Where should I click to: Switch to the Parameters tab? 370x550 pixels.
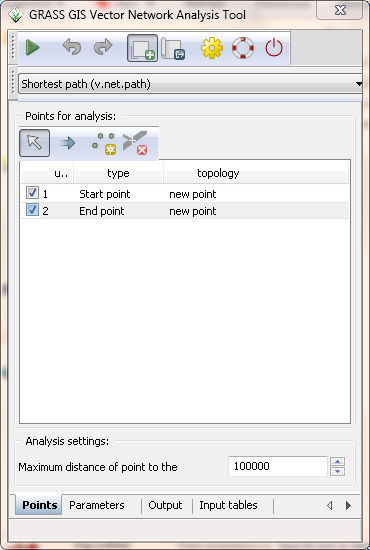[x=97, y=505]
